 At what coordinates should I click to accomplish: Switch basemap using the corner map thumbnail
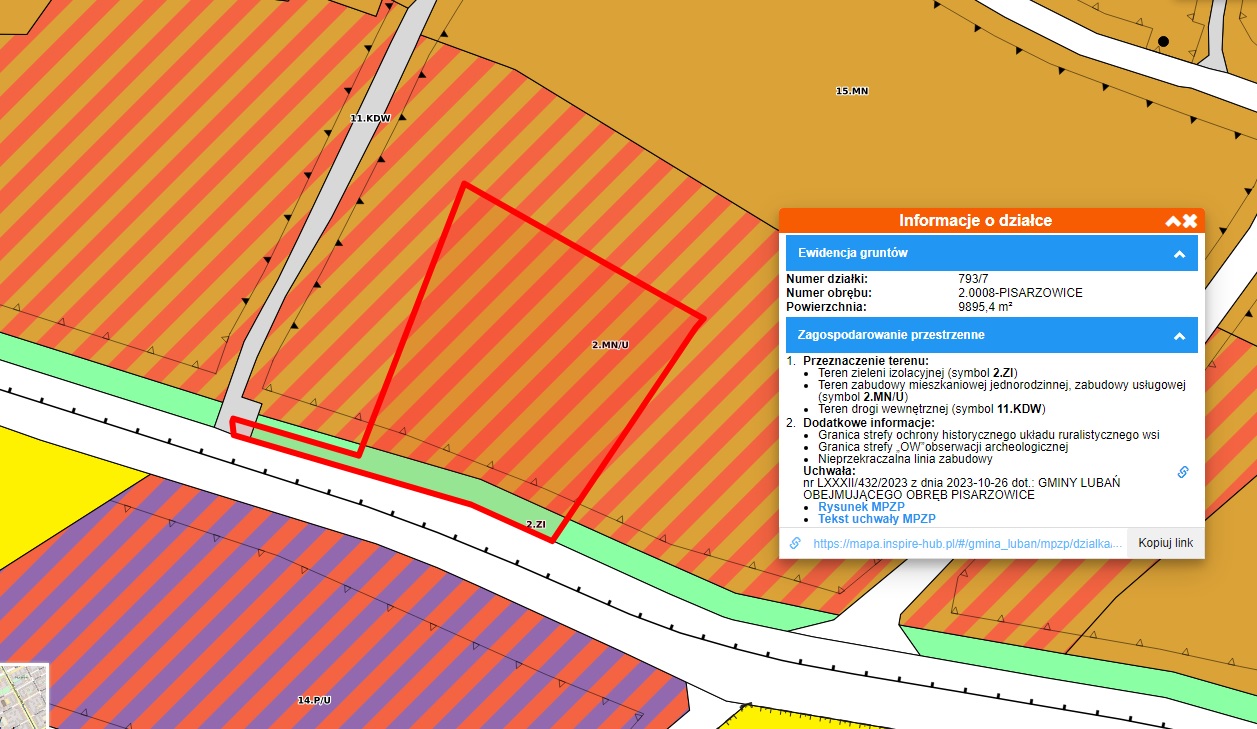click(23, 696)
